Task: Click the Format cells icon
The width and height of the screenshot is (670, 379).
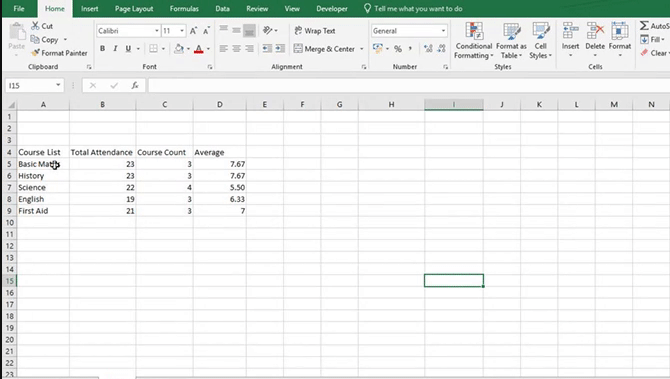Action: 620,31
